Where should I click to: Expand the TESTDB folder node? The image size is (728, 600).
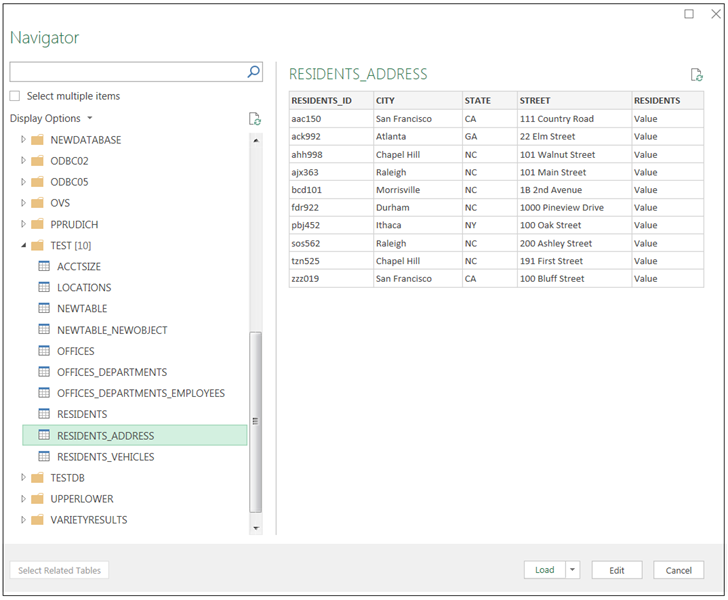click(x=24, y=478)
